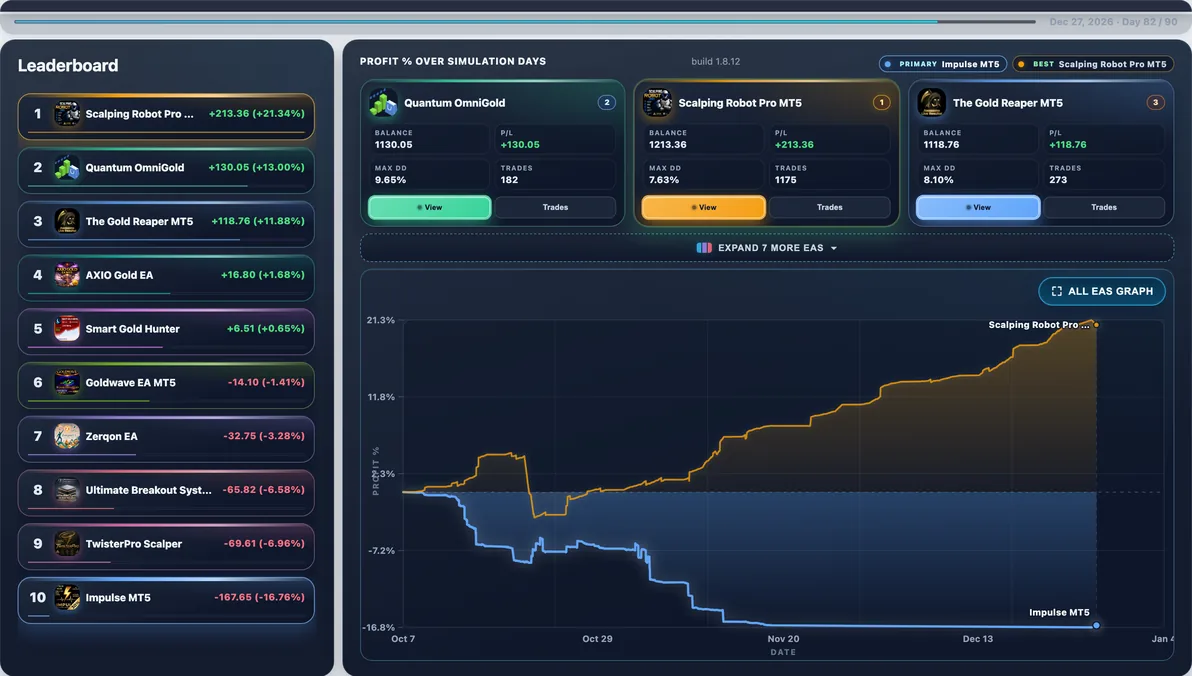Screen dimensions: 1192x676
Task: Click the Impulse MT5 leaderboard icon
Action: pyautogui.click(x=67, y=598)
